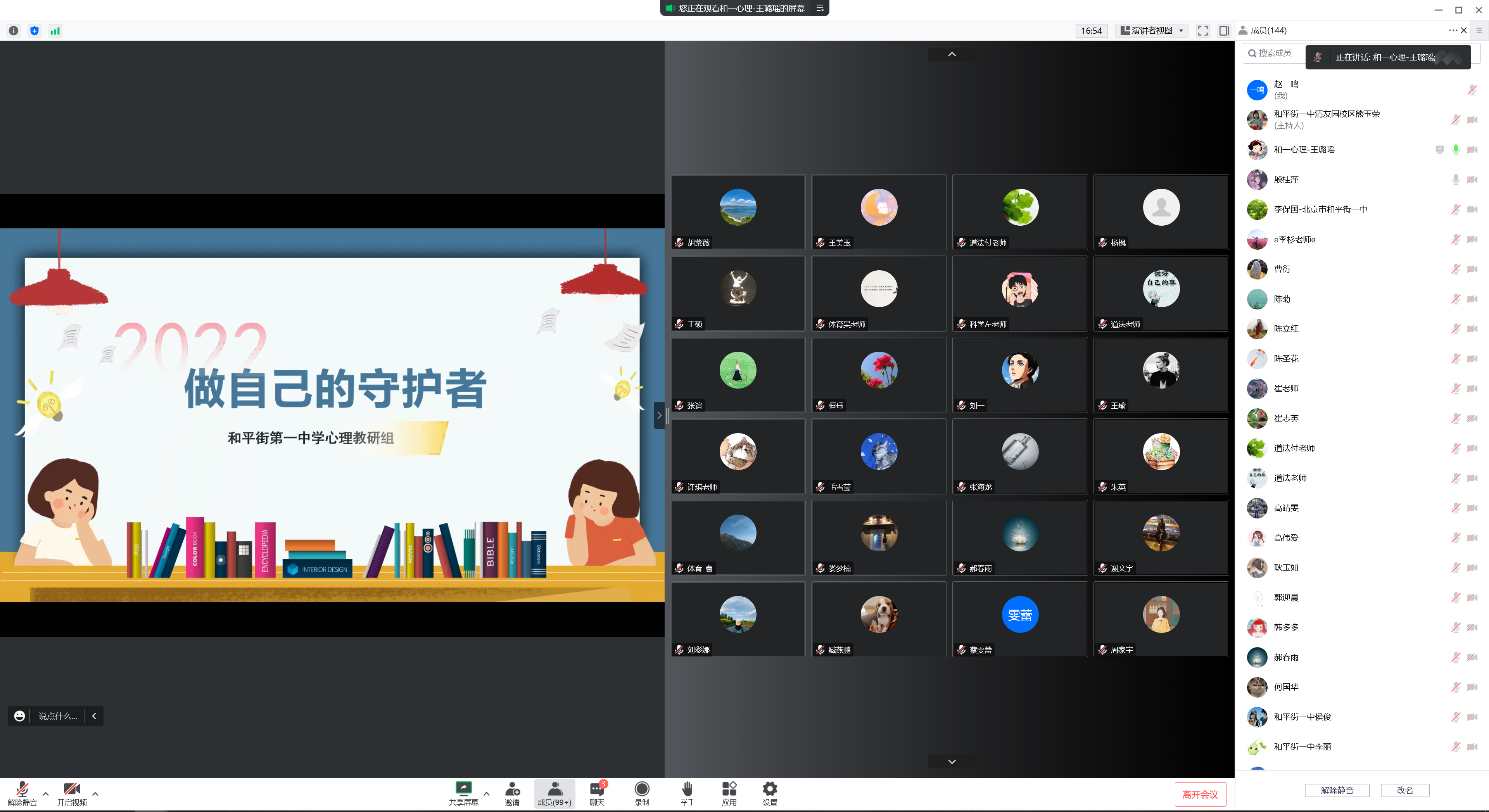
Task: Click the 改名 rename button
Action: pos(1404,790)
